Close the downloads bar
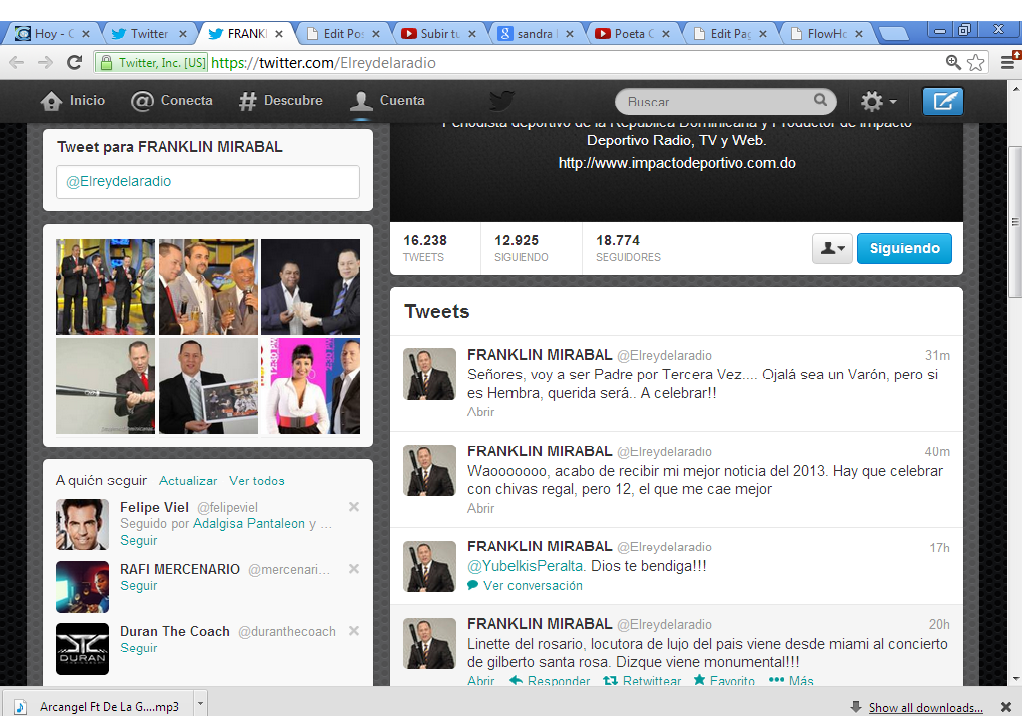Image resolution: width=1022 pixels, height=716 pixels. point(1006,707)
